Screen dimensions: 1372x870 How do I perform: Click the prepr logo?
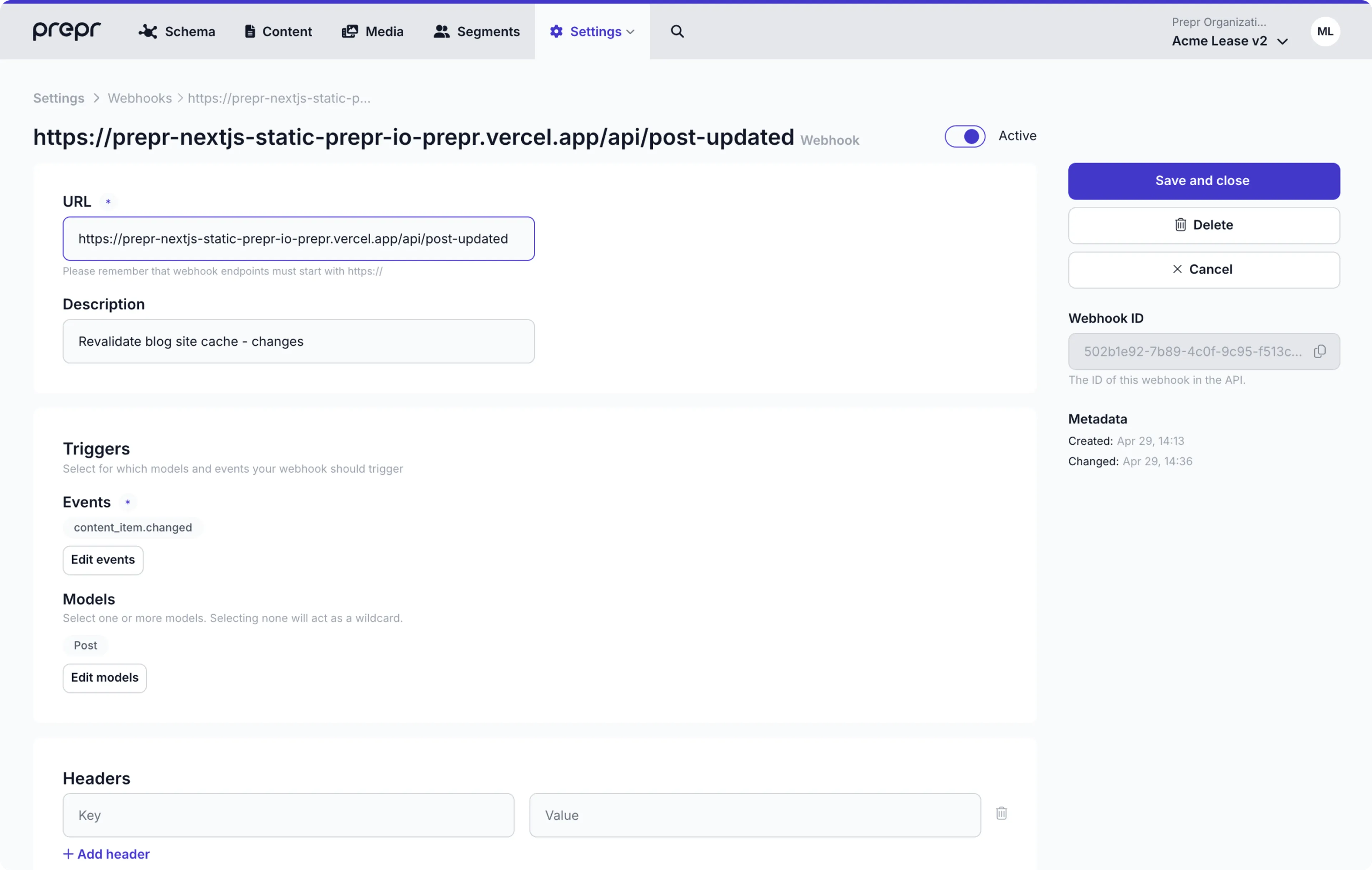pos(66,31)
